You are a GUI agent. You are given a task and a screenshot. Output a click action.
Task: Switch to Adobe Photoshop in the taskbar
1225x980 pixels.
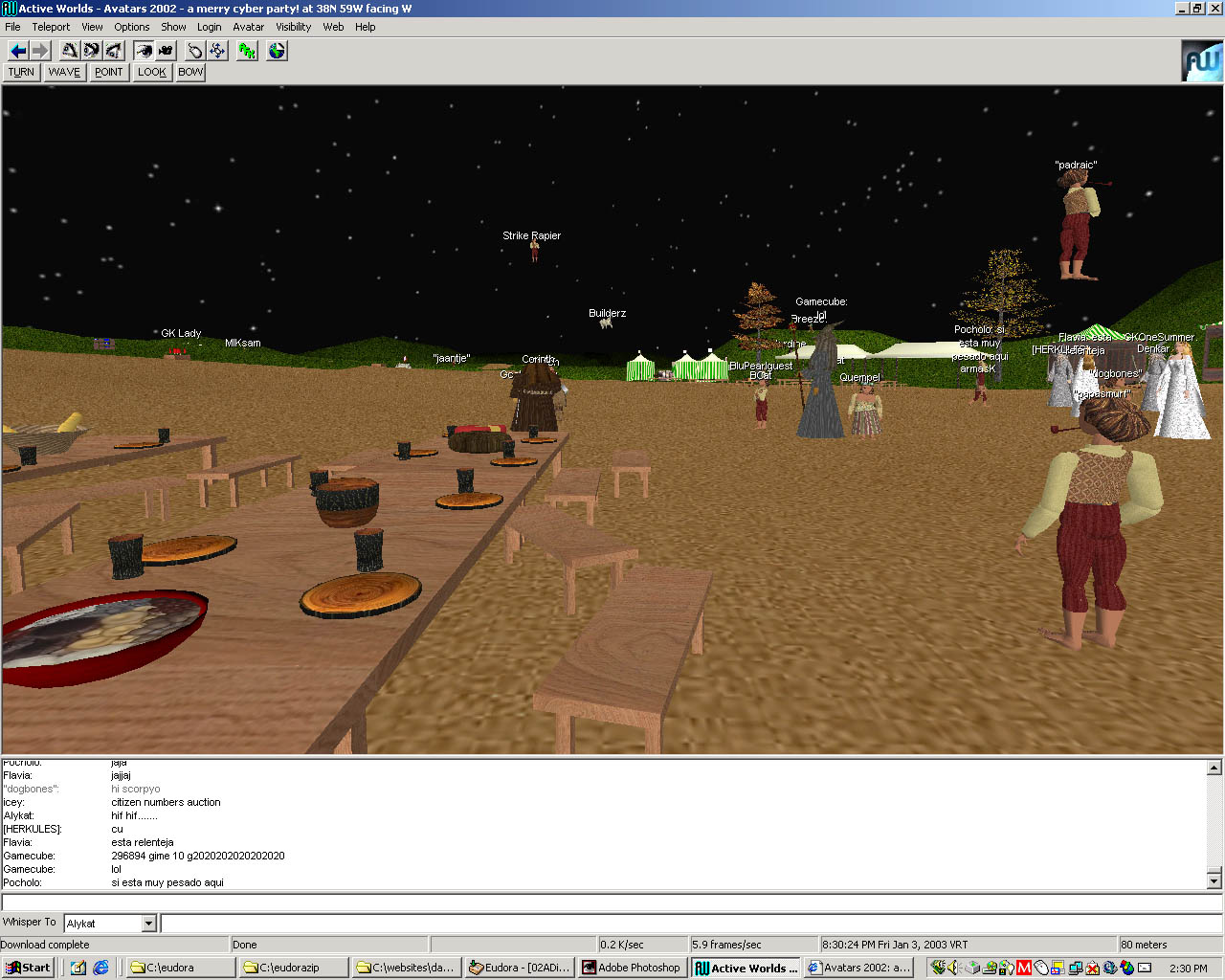pos(632,968)
